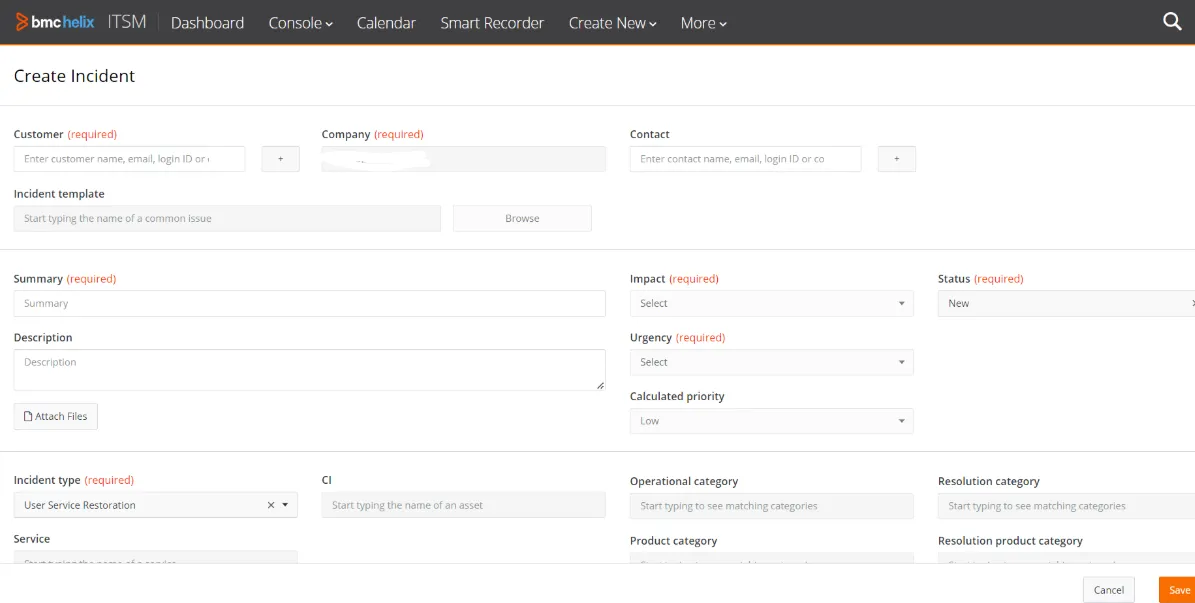Open the Console dropdown menu
Image resolution: width=1195 pixels, height=603 pixels.
point(299,22)
